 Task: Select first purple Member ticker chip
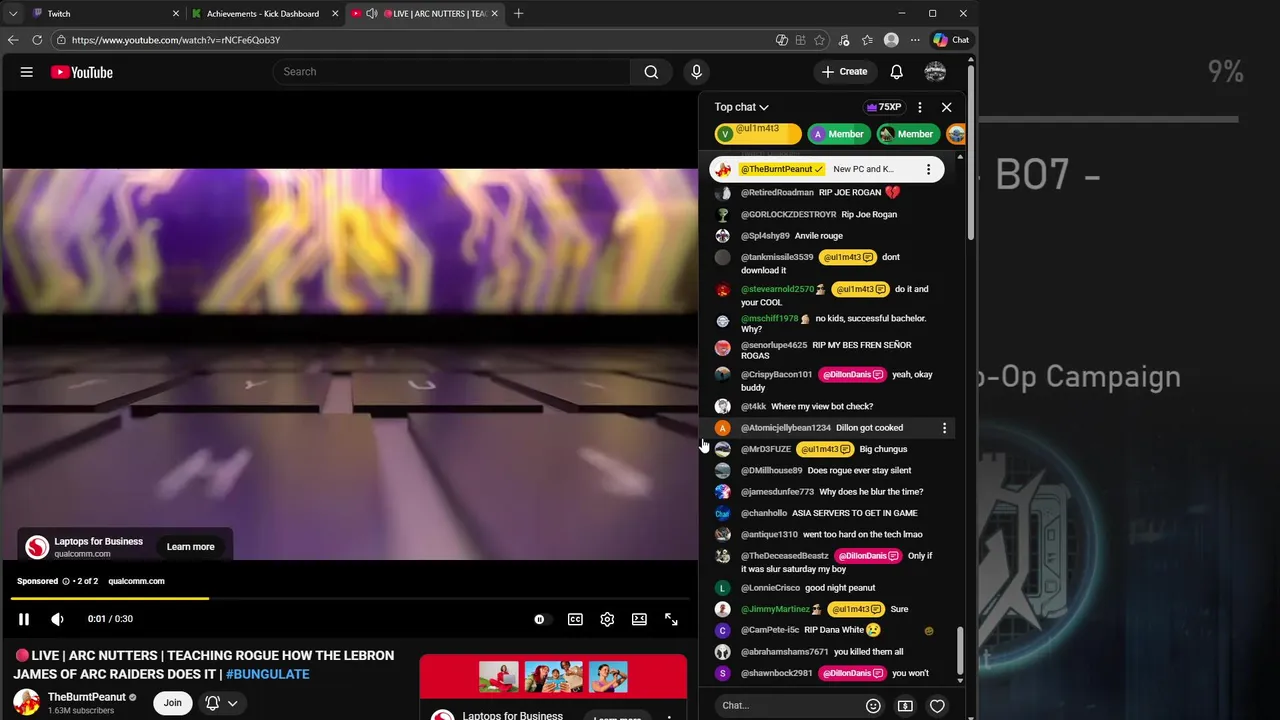click(838, 134)
